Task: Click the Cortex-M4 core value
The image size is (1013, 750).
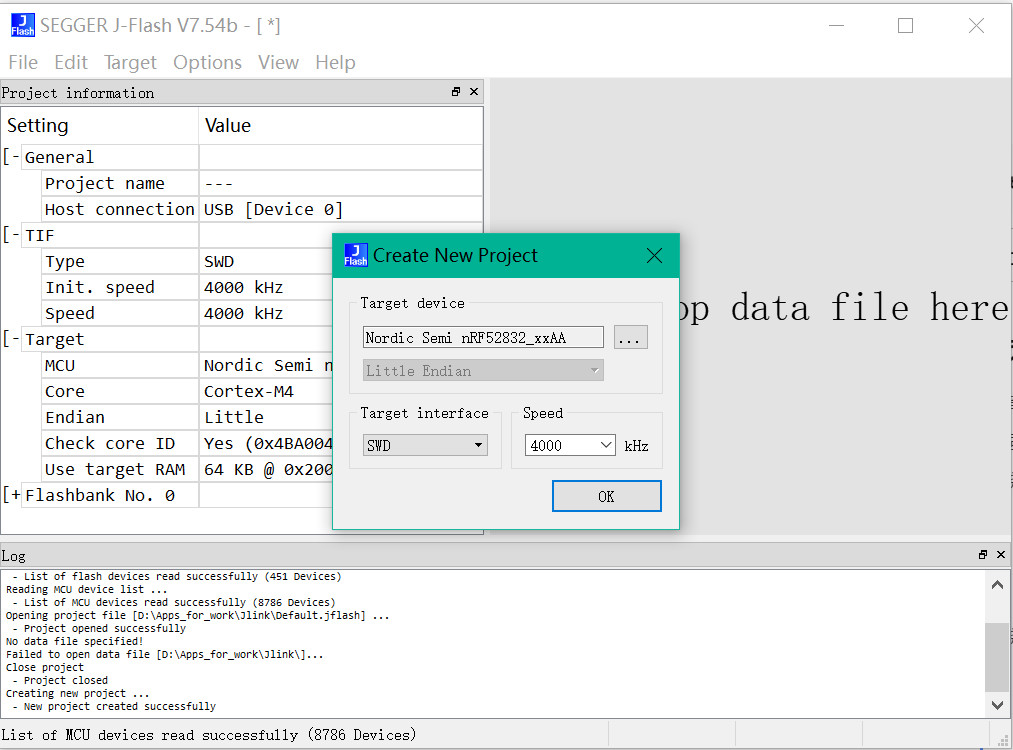Action: (x=249, y=391)
